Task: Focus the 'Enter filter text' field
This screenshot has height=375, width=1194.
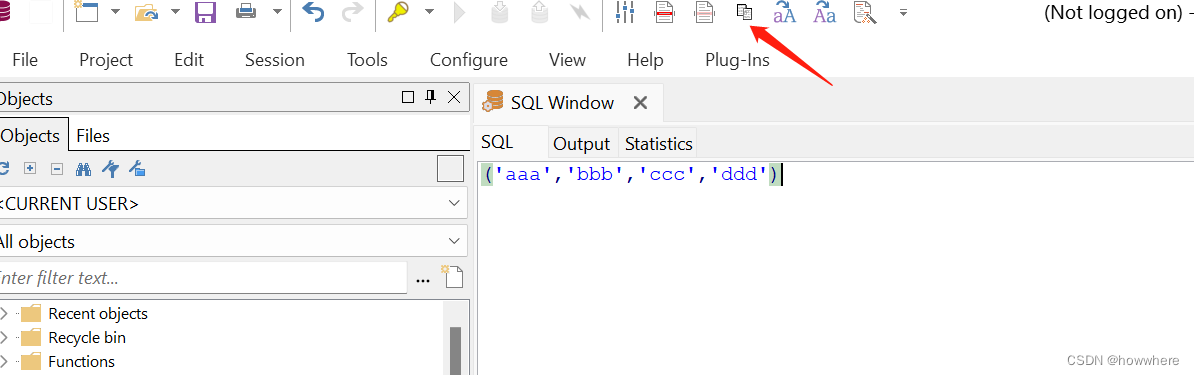Action: [x=202, y=278]
